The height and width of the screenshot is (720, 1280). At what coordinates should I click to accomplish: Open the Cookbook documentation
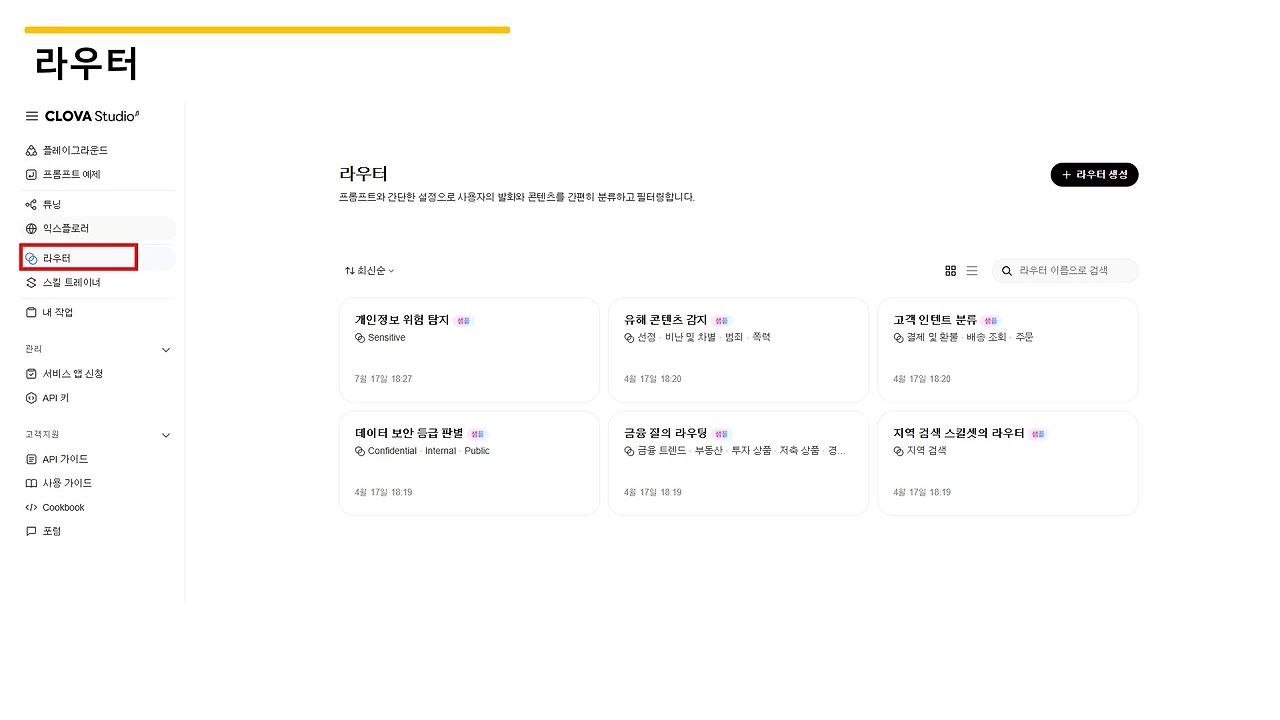point(62,507)
